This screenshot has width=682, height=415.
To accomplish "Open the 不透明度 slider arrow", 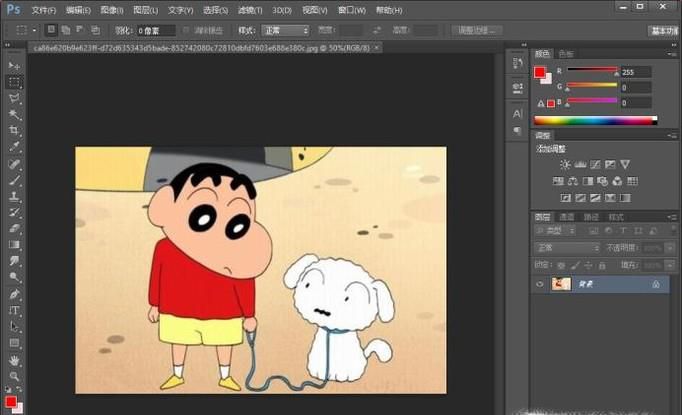I will [x=670, y=248].
